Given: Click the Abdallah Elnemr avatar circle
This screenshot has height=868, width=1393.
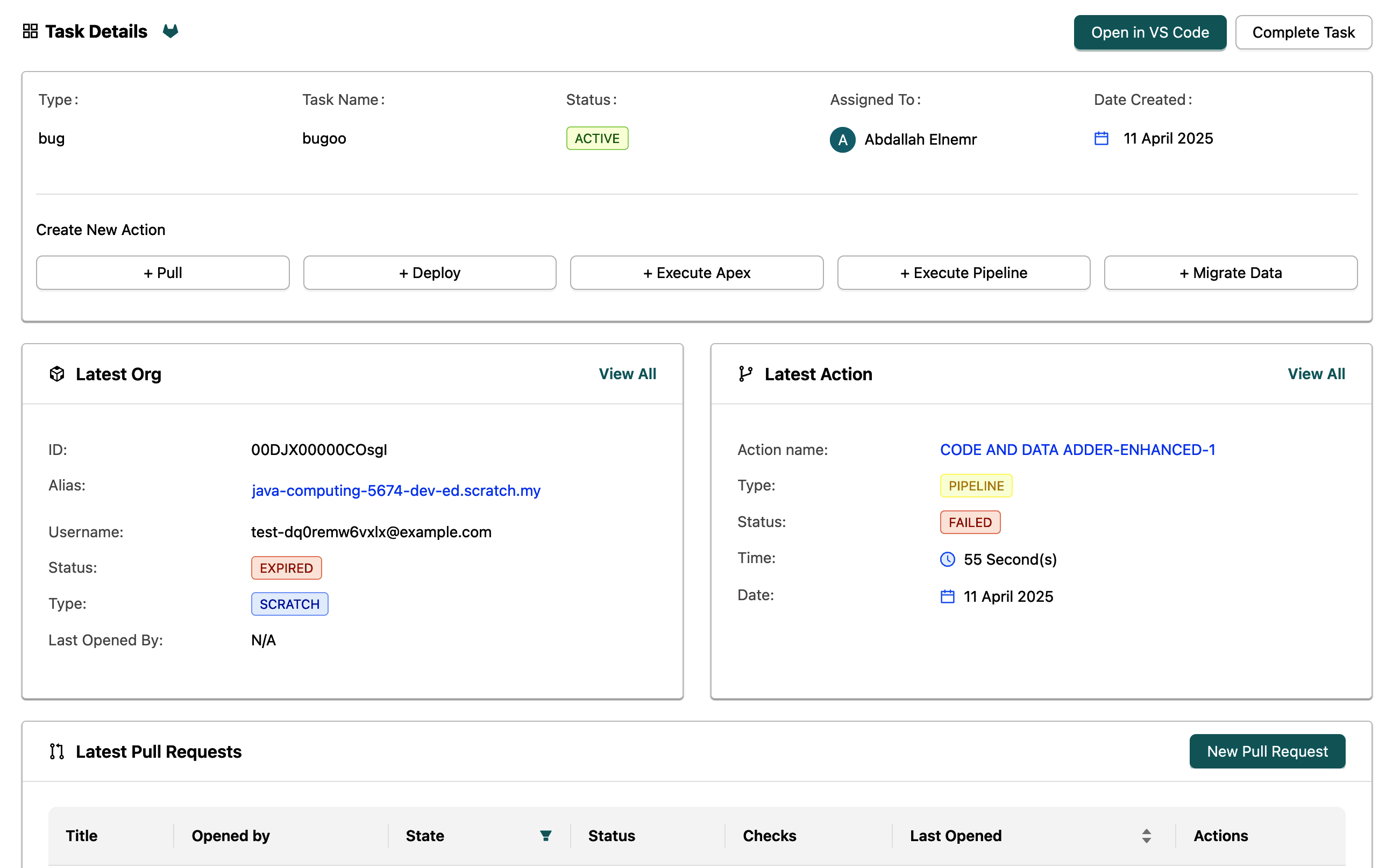Looking at the screenshot, I should click(843, 139).
